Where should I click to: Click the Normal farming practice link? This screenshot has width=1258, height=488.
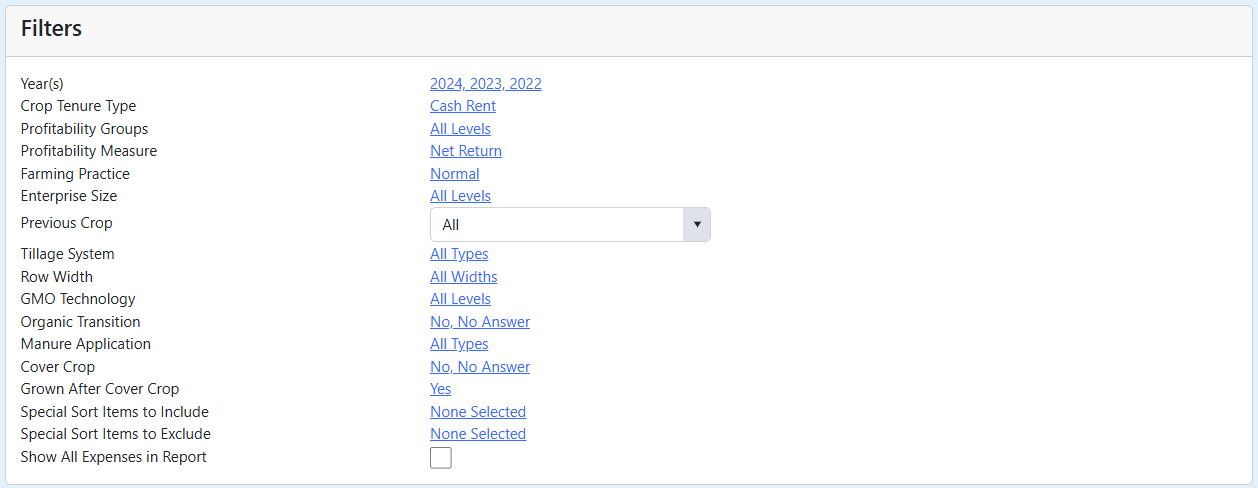[454, 174]
